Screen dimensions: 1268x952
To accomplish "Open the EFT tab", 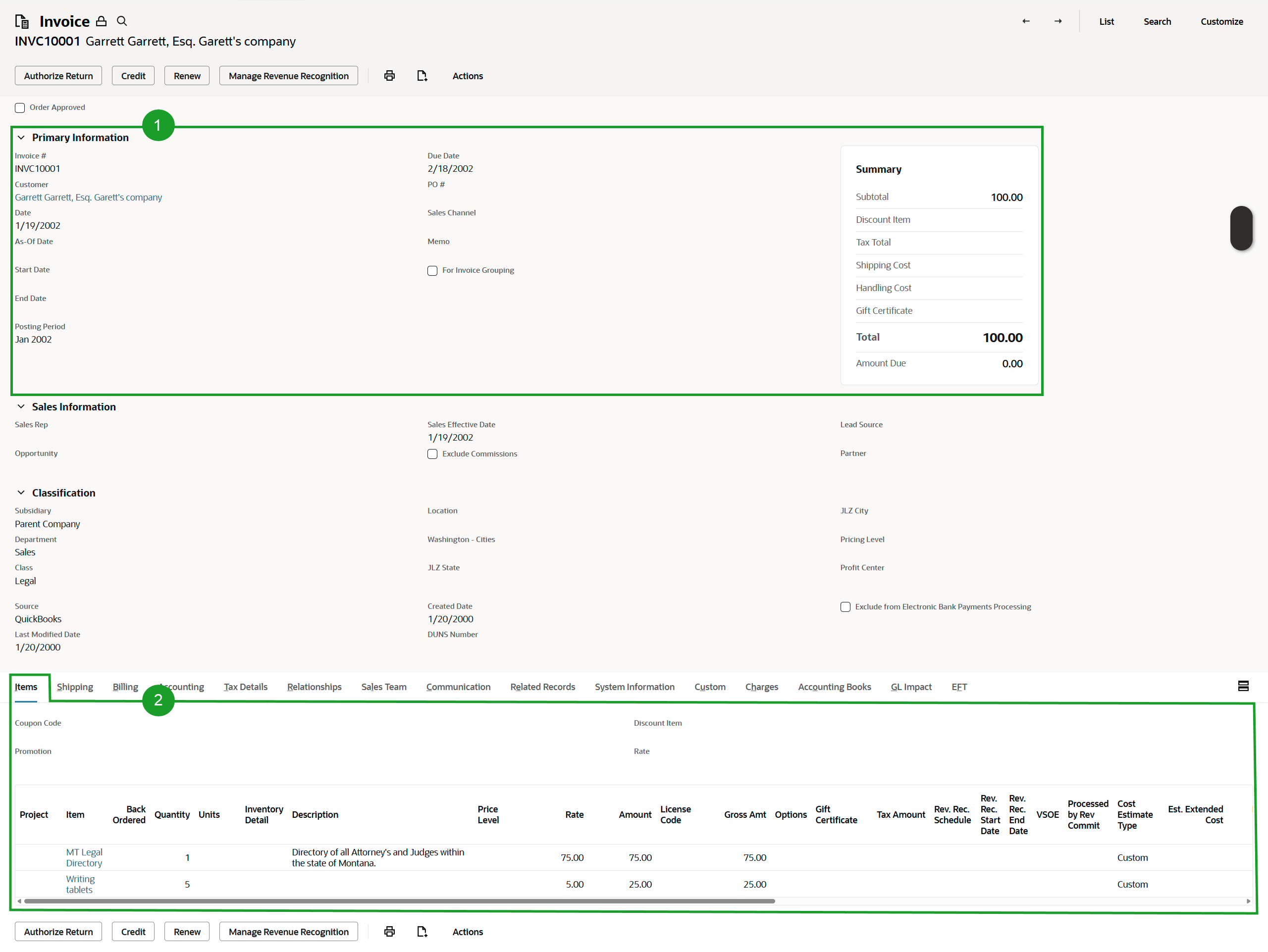I will (959, 687).
